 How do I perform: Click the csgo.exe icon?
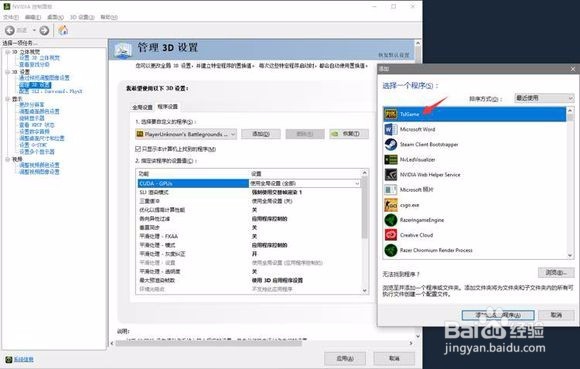(391, 205)
